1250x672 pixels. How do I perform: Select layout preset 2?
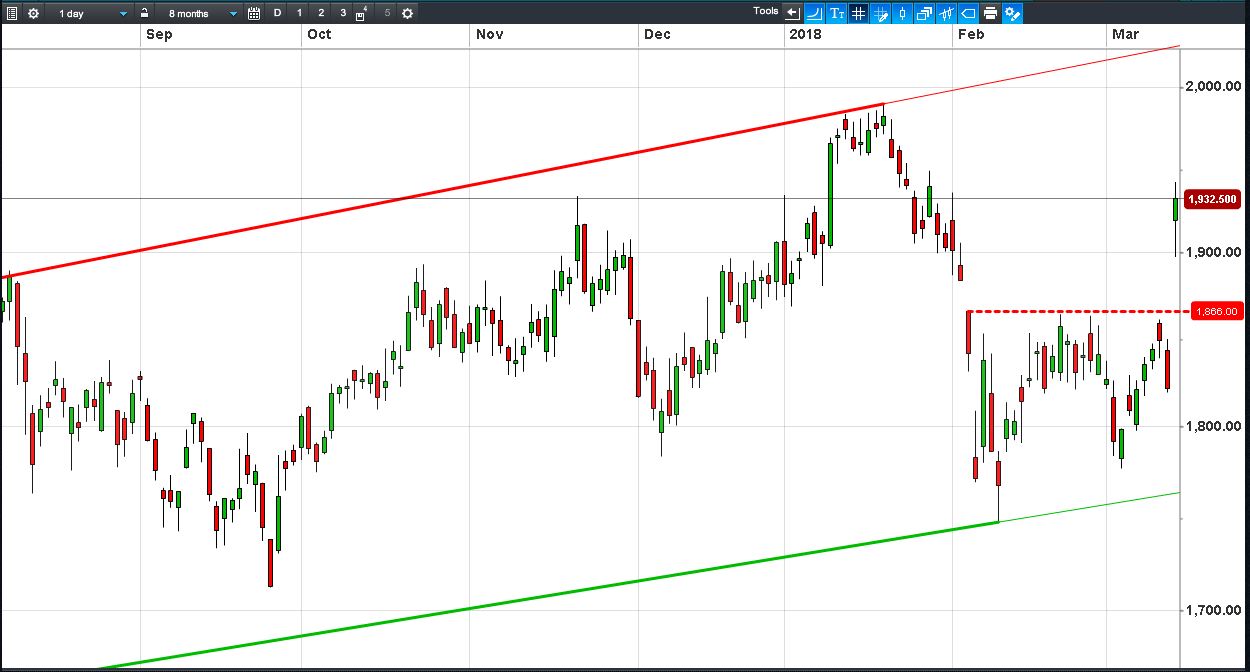pos(321,13)
